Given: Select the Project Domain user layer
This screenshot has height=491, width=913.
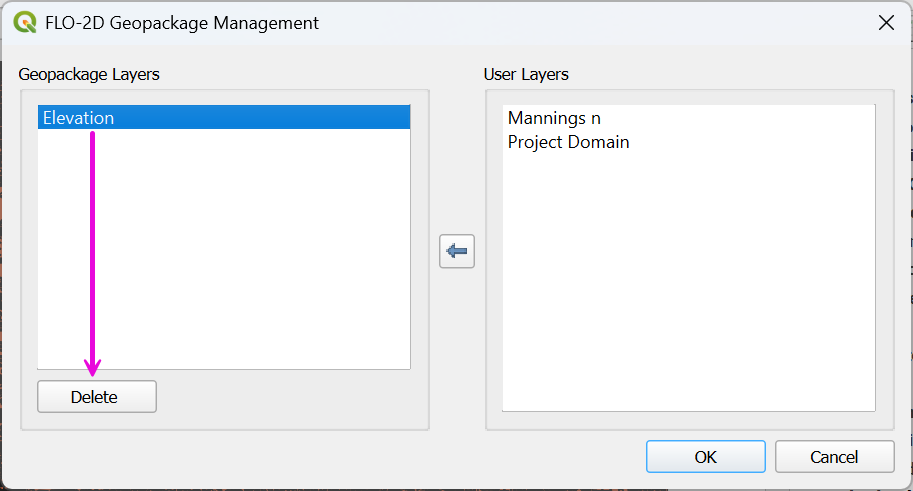Looking at the screenshot, I should pos(568,142).
